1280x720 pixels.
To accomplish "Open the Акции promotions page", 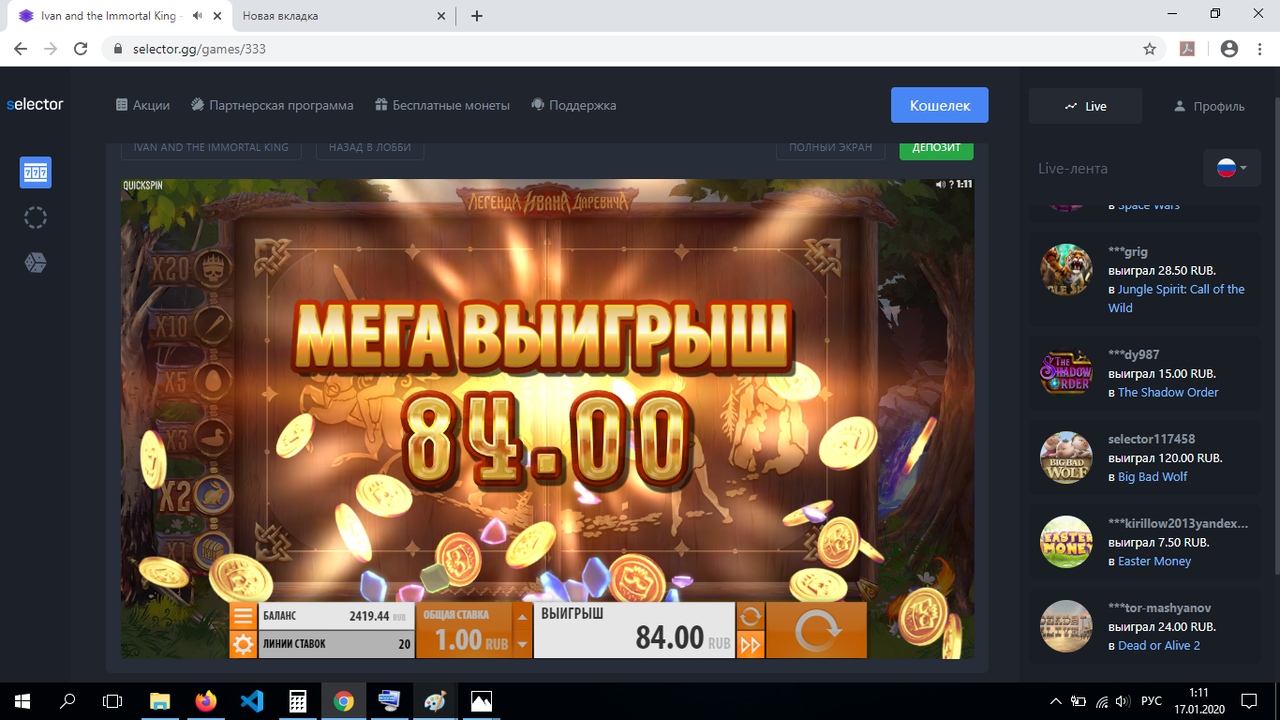I will click(x=143, y=105).
